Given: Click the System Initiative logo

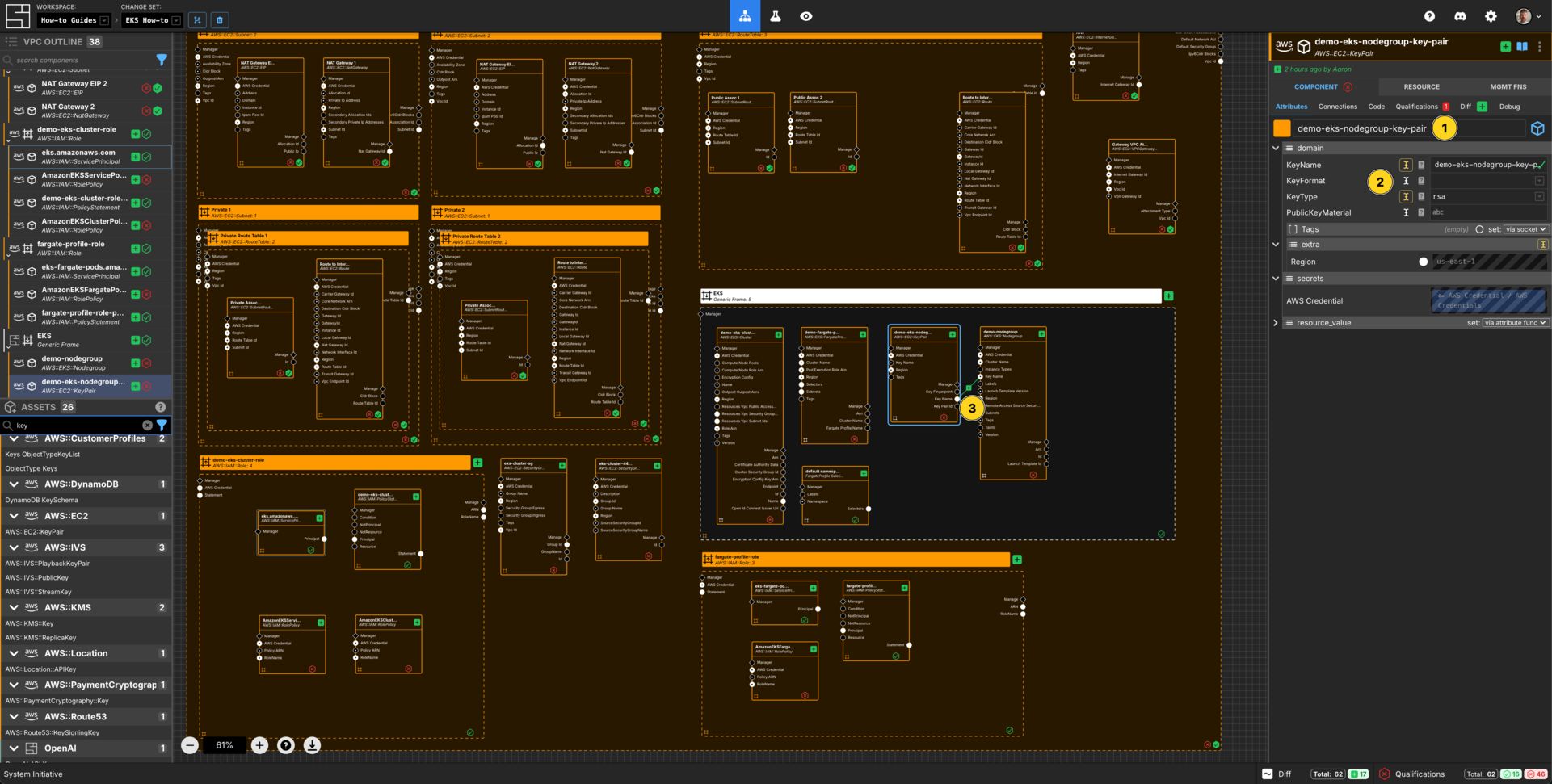Looking at the screenshot, I should [x=17, y=16].
